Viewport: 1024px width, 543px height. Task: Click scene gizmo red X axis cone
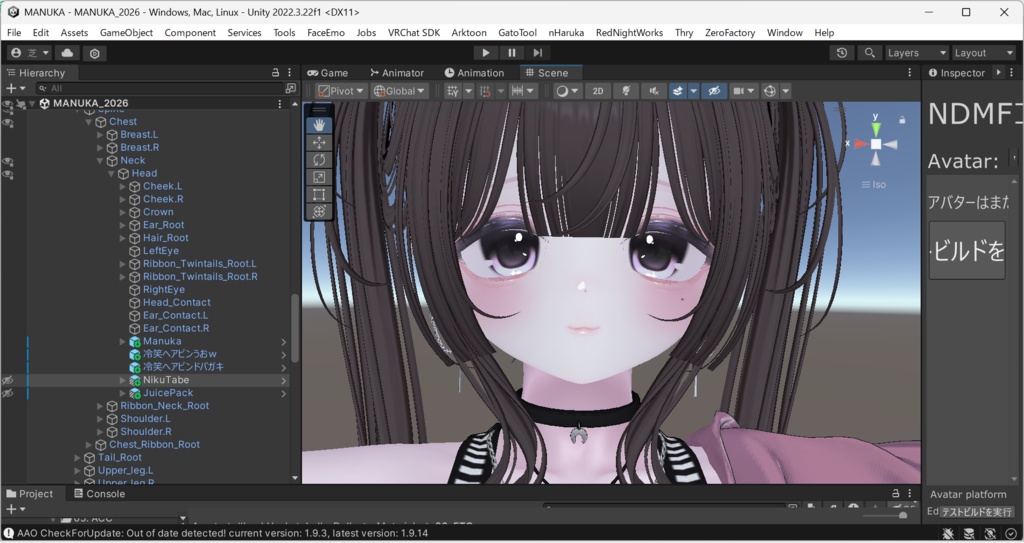[861, 143]
